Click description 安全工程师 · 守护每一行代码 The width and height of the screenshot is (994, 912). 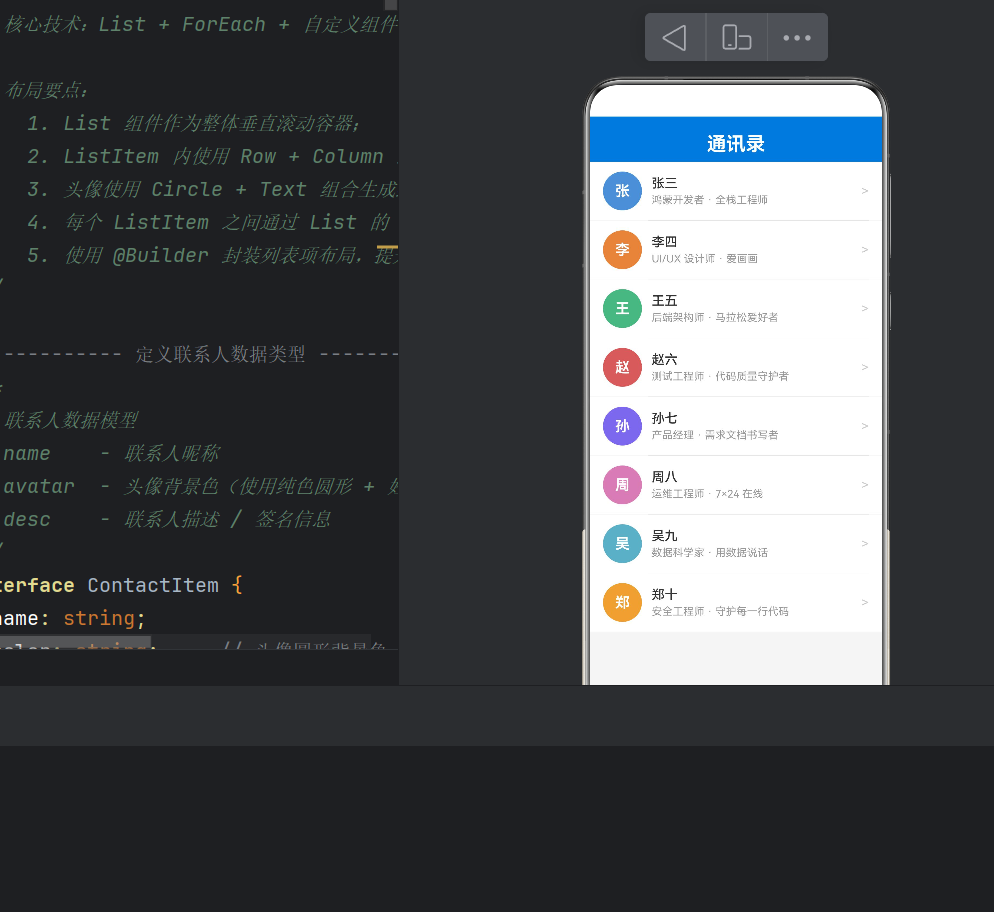[x=720, y=612]
